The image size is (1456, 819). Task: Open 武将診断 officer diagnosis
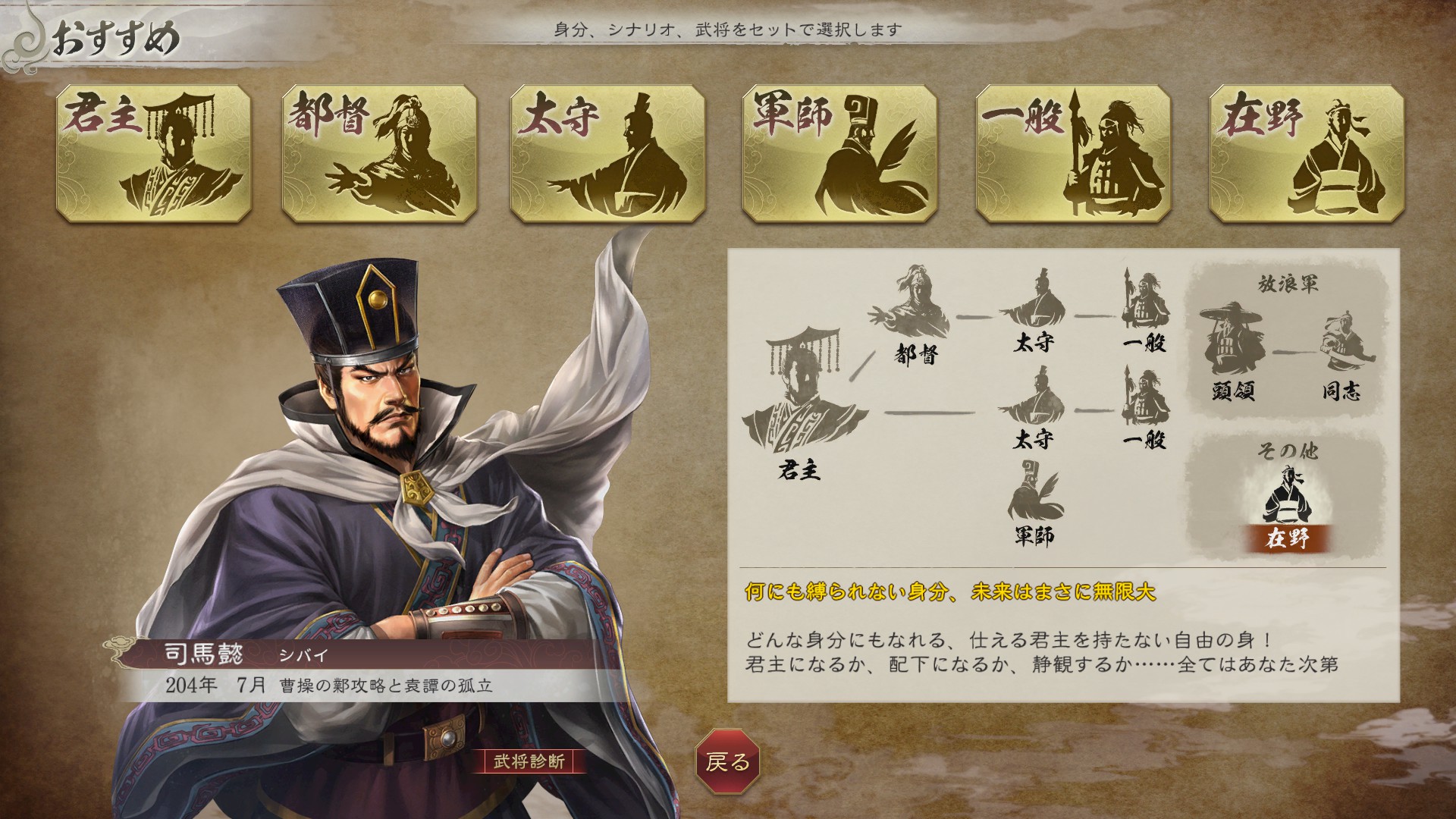529,761
